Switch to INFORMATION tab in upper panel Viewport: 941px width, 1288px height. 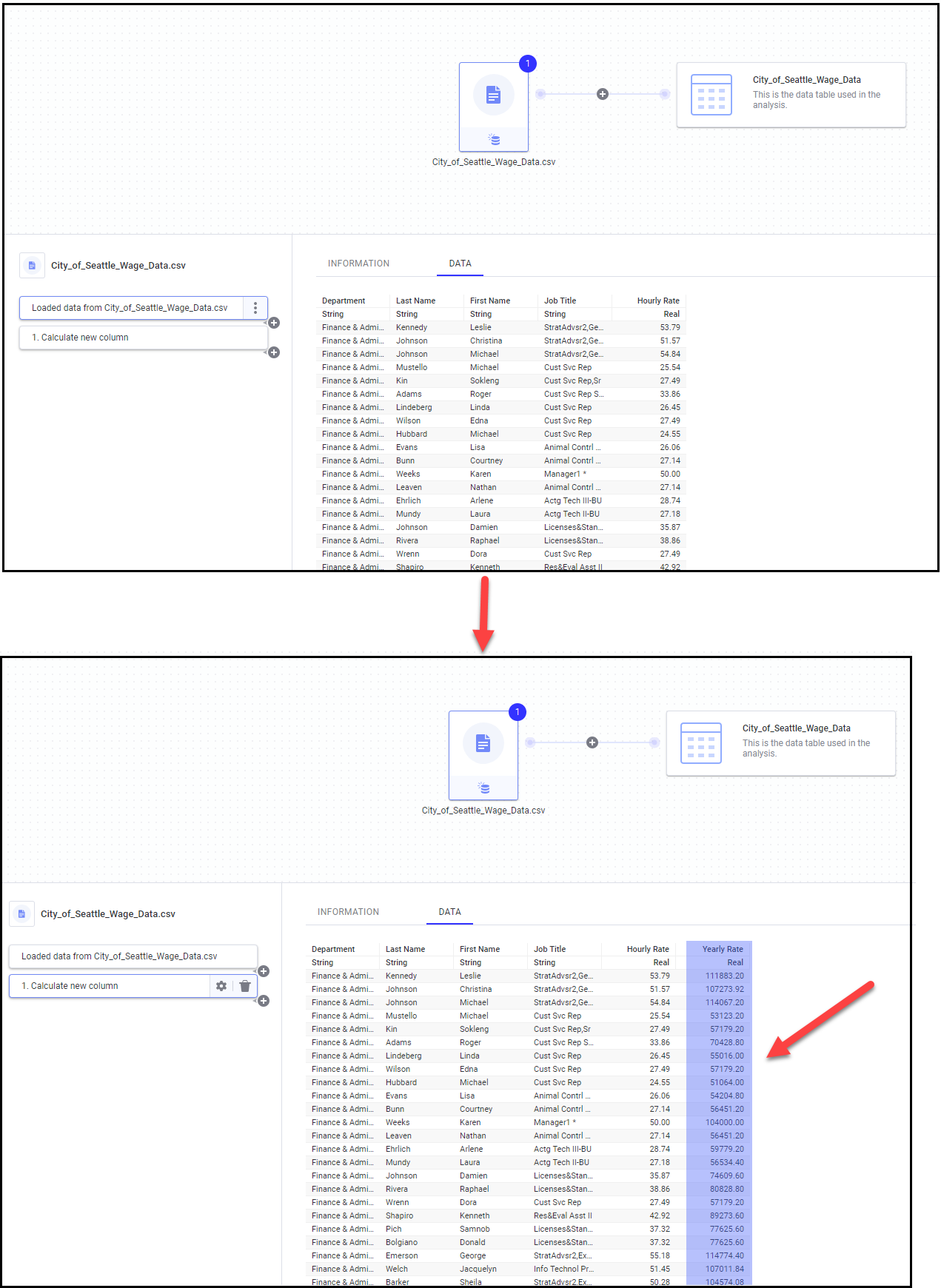pyautogui.click(x=358, y=264)
